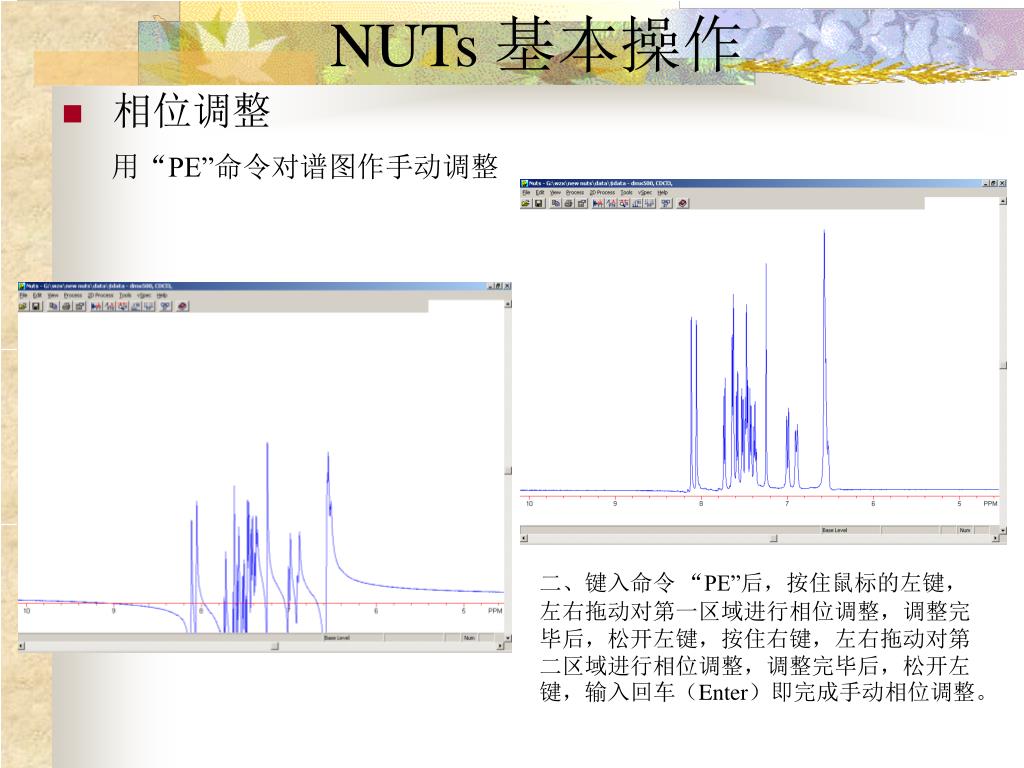Click 'Num' status indicator in right window
The width and height of the screenshot is (1024, 768).
pyautogui.click(x=965, y=530)
